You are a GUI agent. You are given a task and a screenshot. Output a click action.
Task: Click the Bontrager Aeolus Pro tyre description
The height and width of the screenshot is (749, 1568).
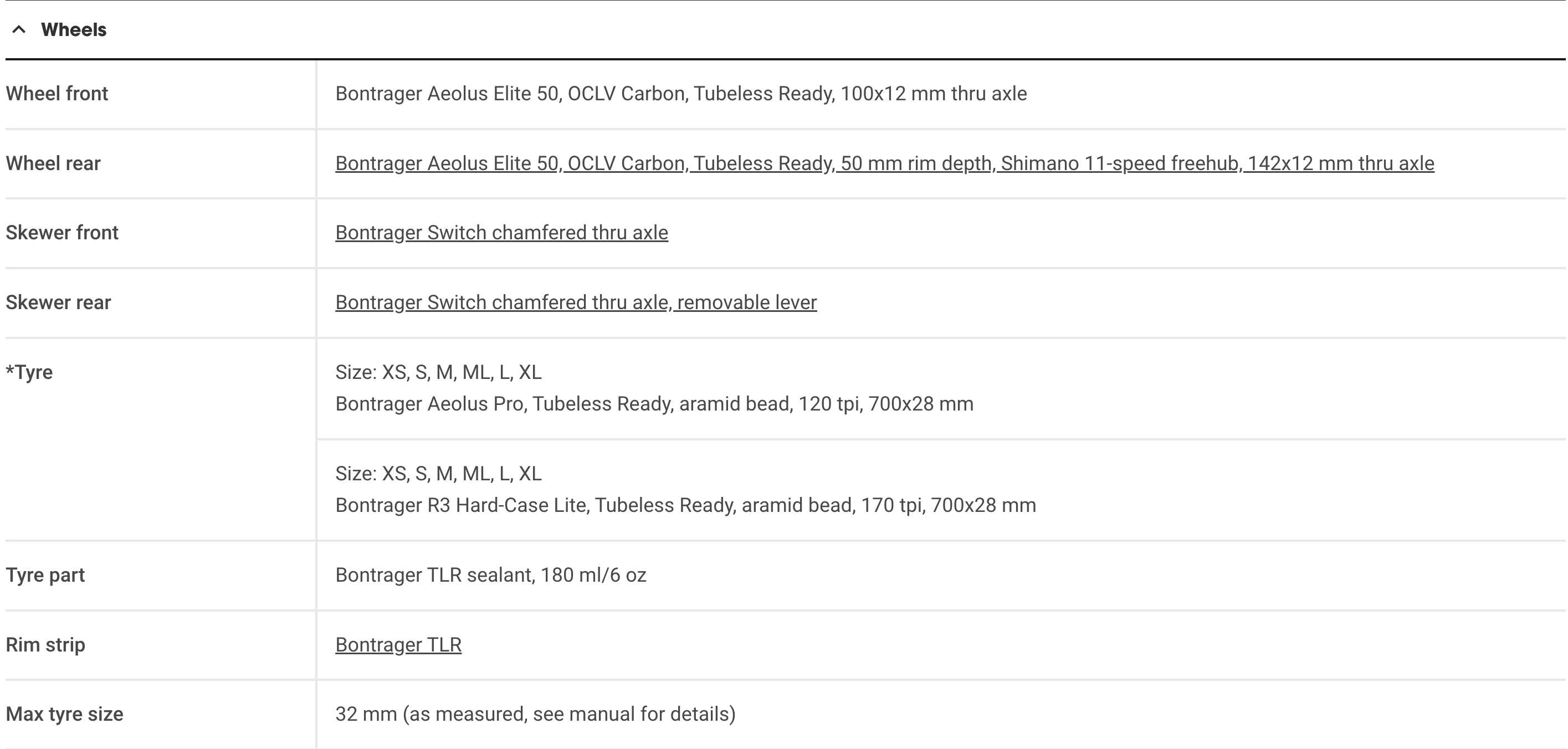coord(654,404)
